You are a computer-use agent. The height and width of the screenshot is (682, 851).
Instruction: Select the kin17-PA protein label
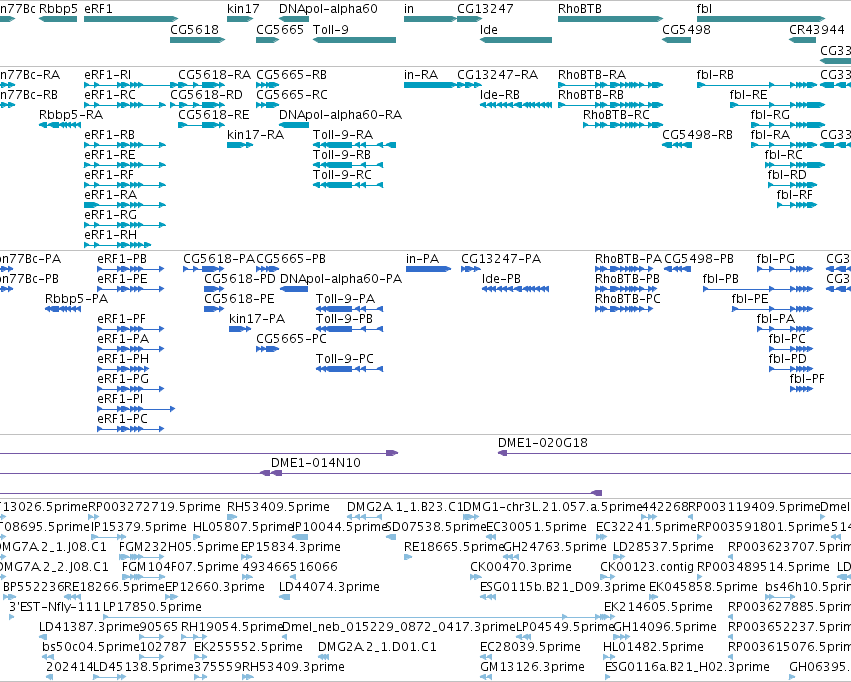(x=257, y=319)
